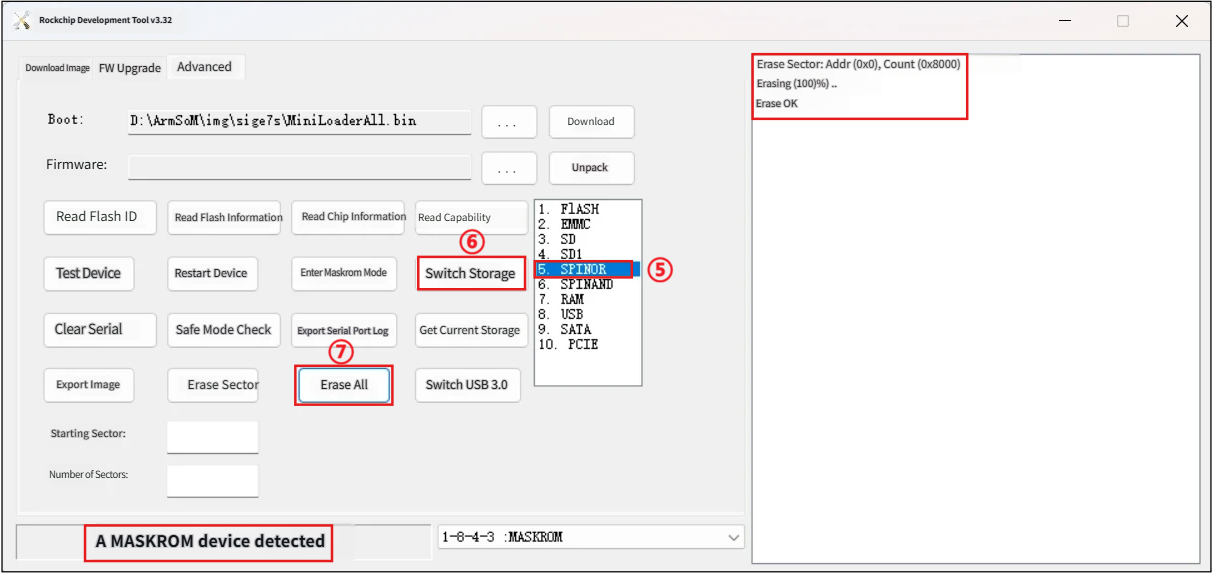Select '3. SD' in storage list

pyautogui.click(x=587, y=239)
